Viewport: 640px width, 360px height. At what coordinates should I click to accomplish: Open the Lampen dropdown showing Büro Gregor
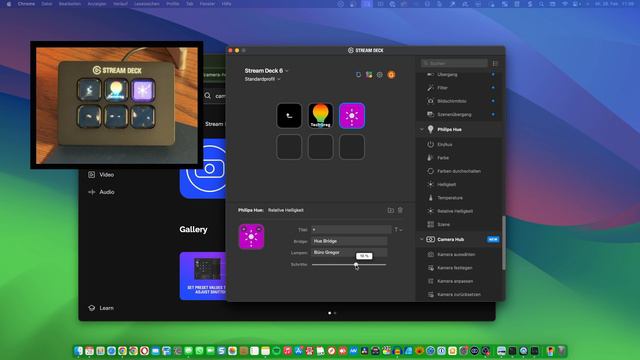pyautogui.click(x=349, y=253)
